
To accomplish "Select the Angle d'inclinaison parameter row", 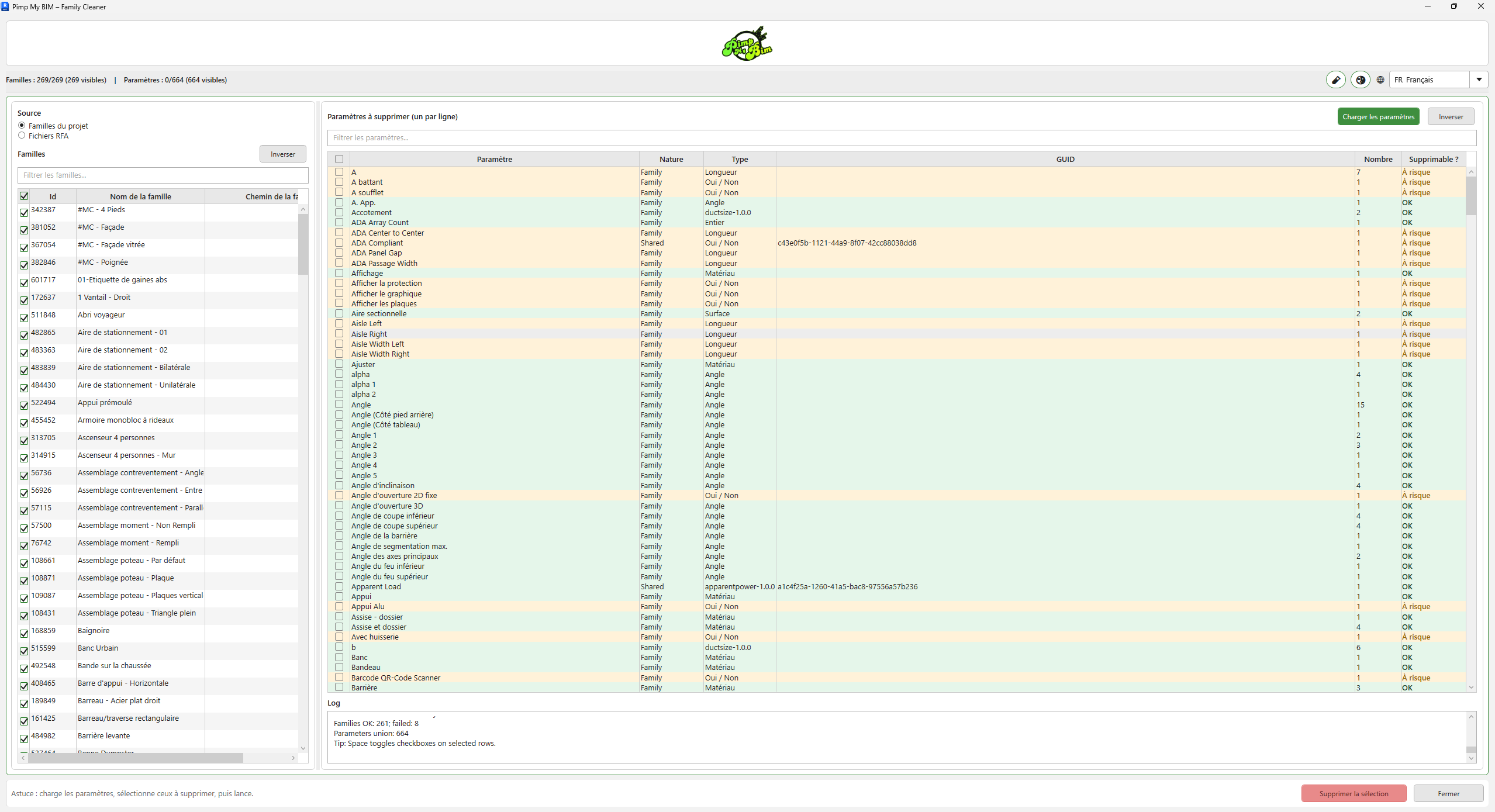I will (x=897, y=485).
